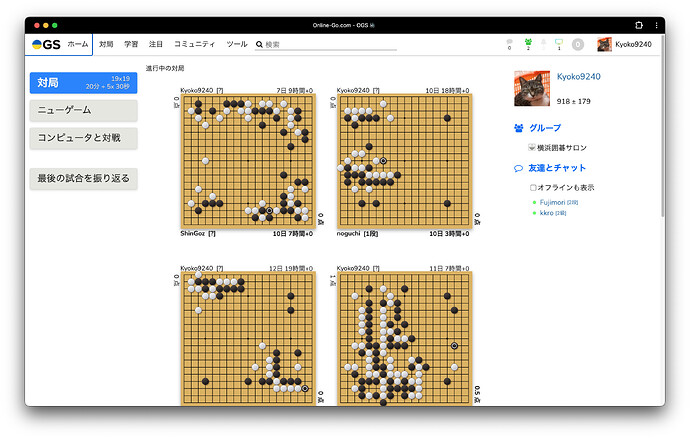
Task: Click the グループ people icon in sidebar
Action: (x=518, y=128)
